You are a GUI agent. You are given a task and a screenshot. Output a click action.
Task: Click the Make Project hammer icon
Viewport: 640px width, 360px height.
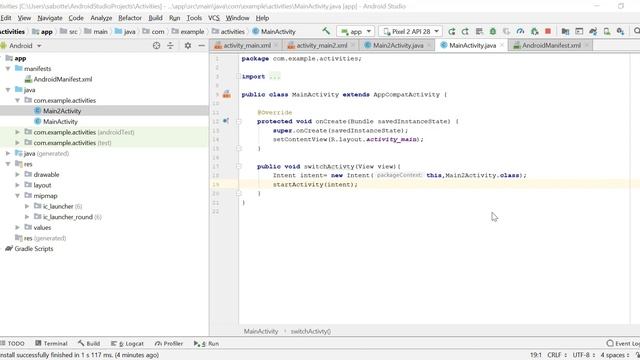pyautogui.click(x=326, y=31)
